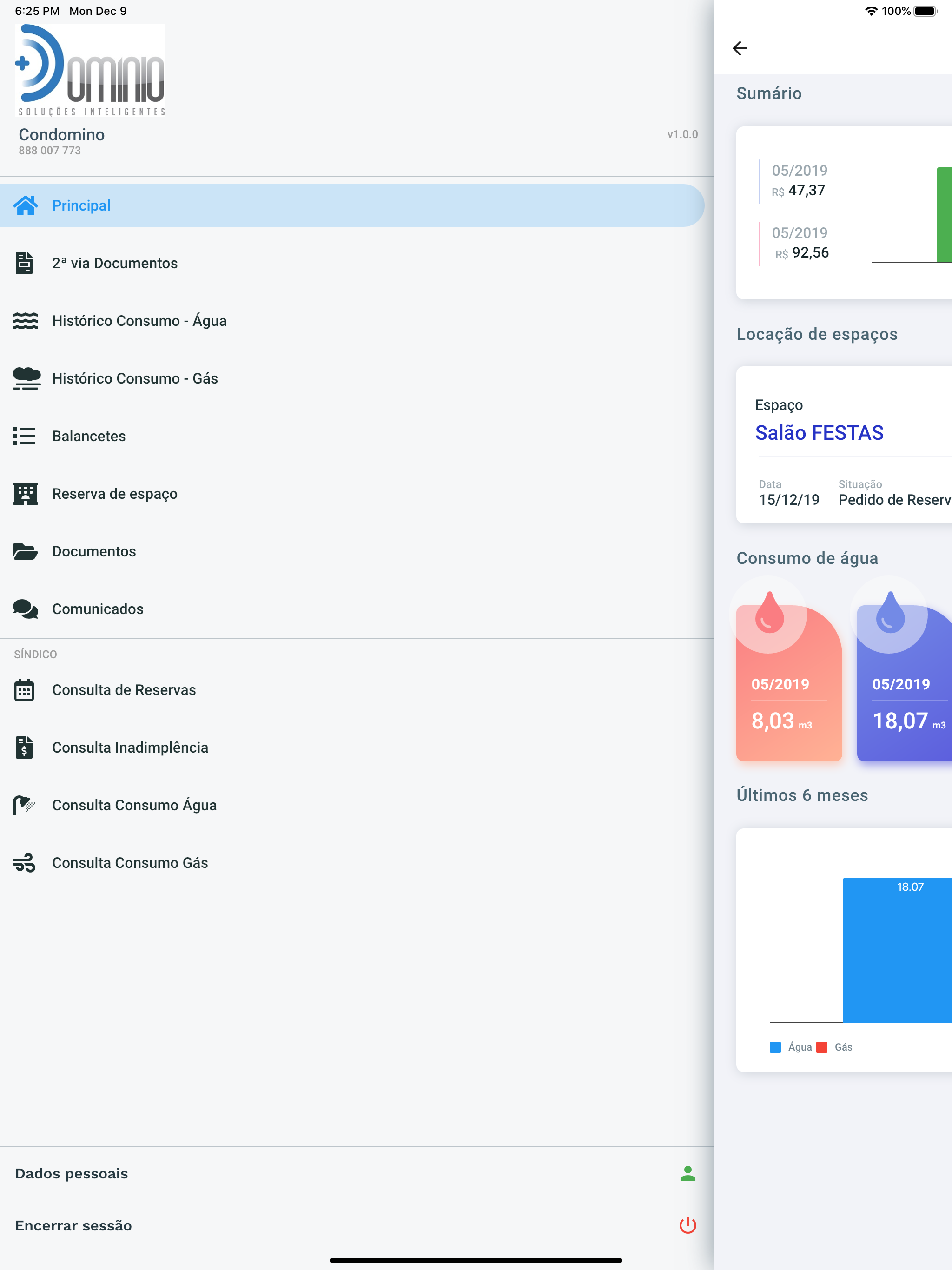Select the red 8,03 m3 consumption card
952x1270 pixels.
tap(789, 683)
